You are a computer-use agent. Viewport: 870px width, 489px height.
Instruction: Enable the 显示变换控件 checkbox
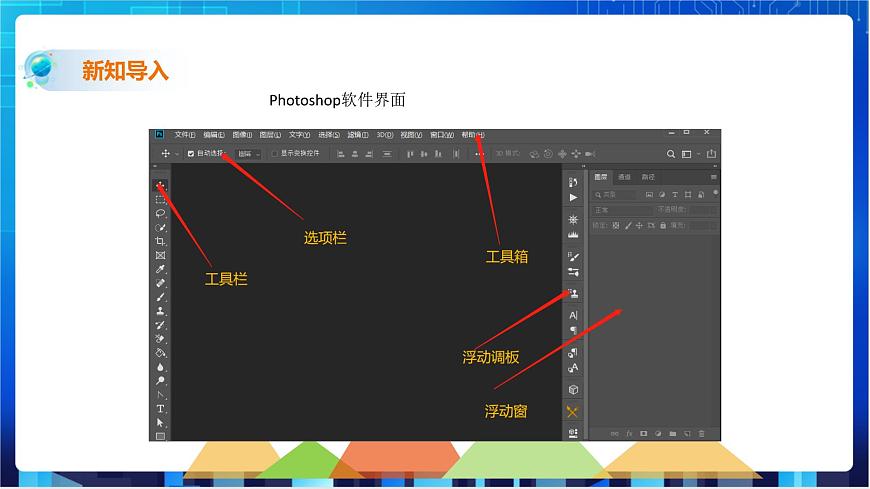(x=274, y=154)
